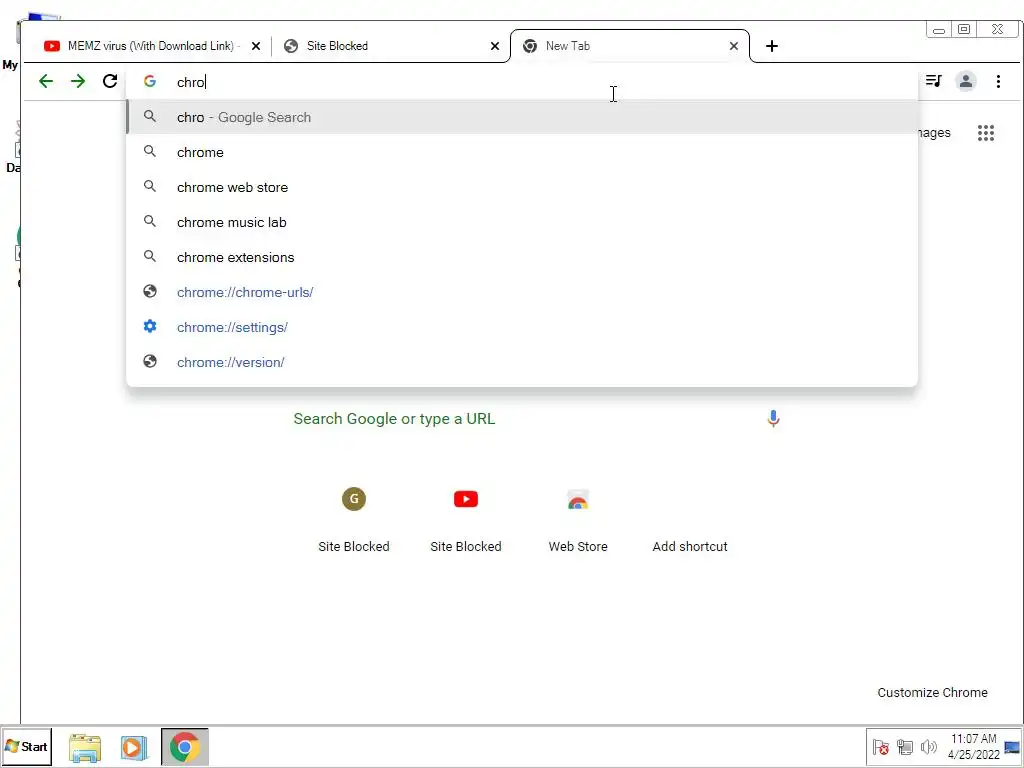Go back with the green back arrow
The height and width of the screenshot is (768, 1024).
pos(46,81)
